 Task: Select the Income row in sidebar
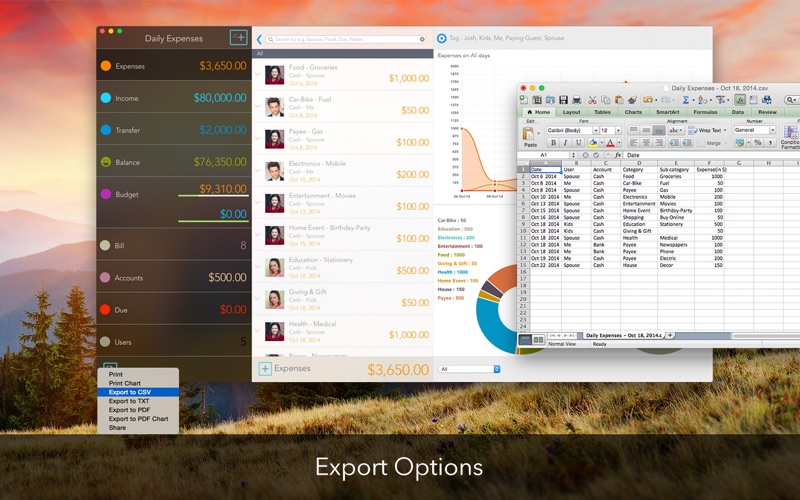pyautogui.click(x=173, y=98)
